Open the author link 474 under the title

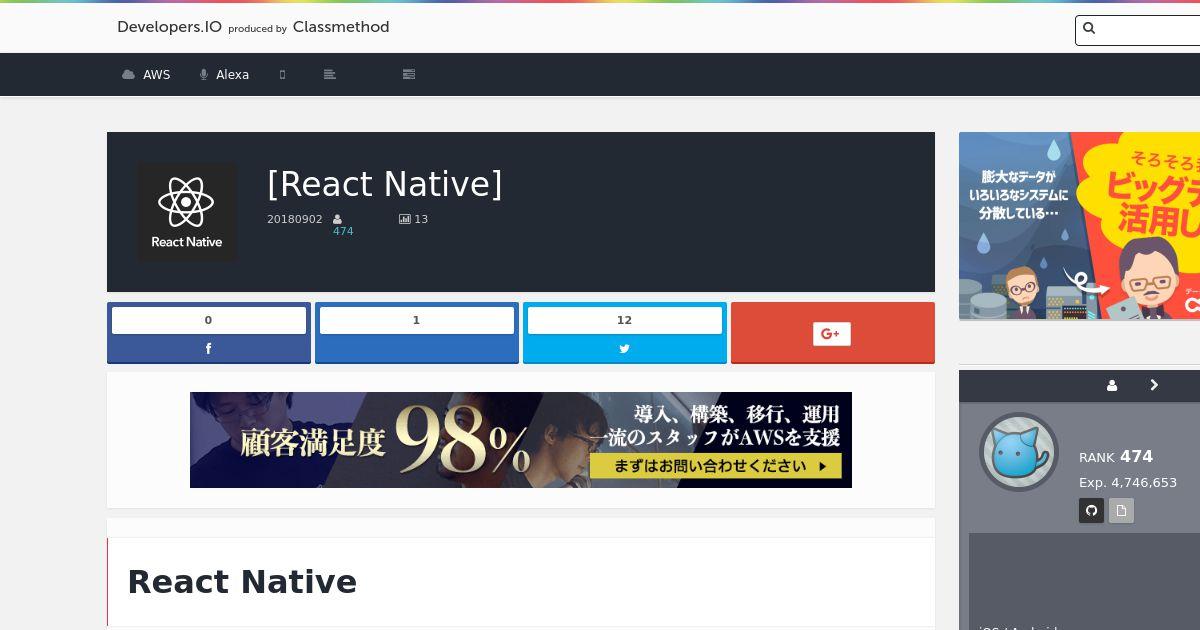click(x=343, y=231)
